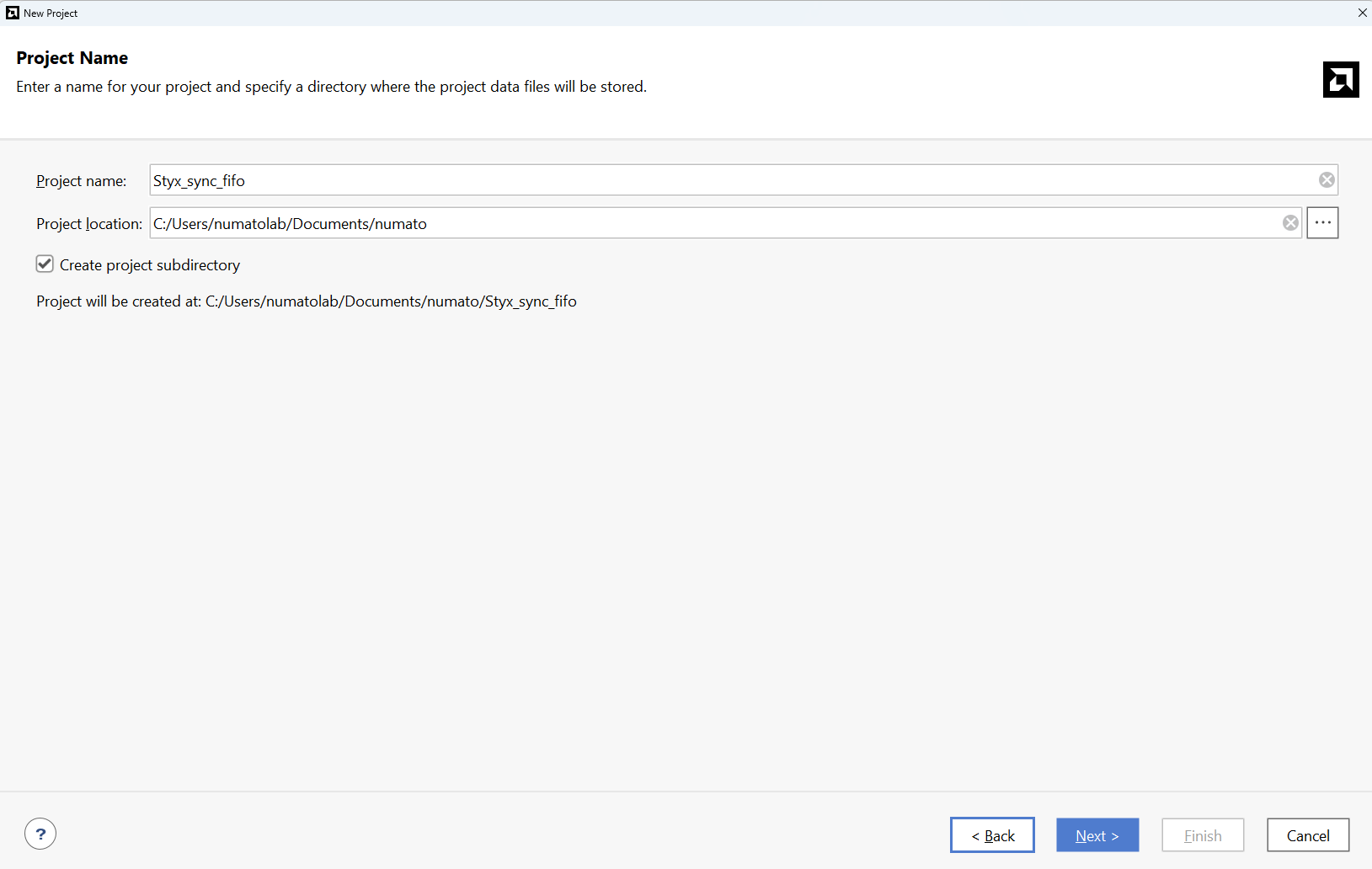
Task: Click the 'Project name:' label
Action: (81, 181)
